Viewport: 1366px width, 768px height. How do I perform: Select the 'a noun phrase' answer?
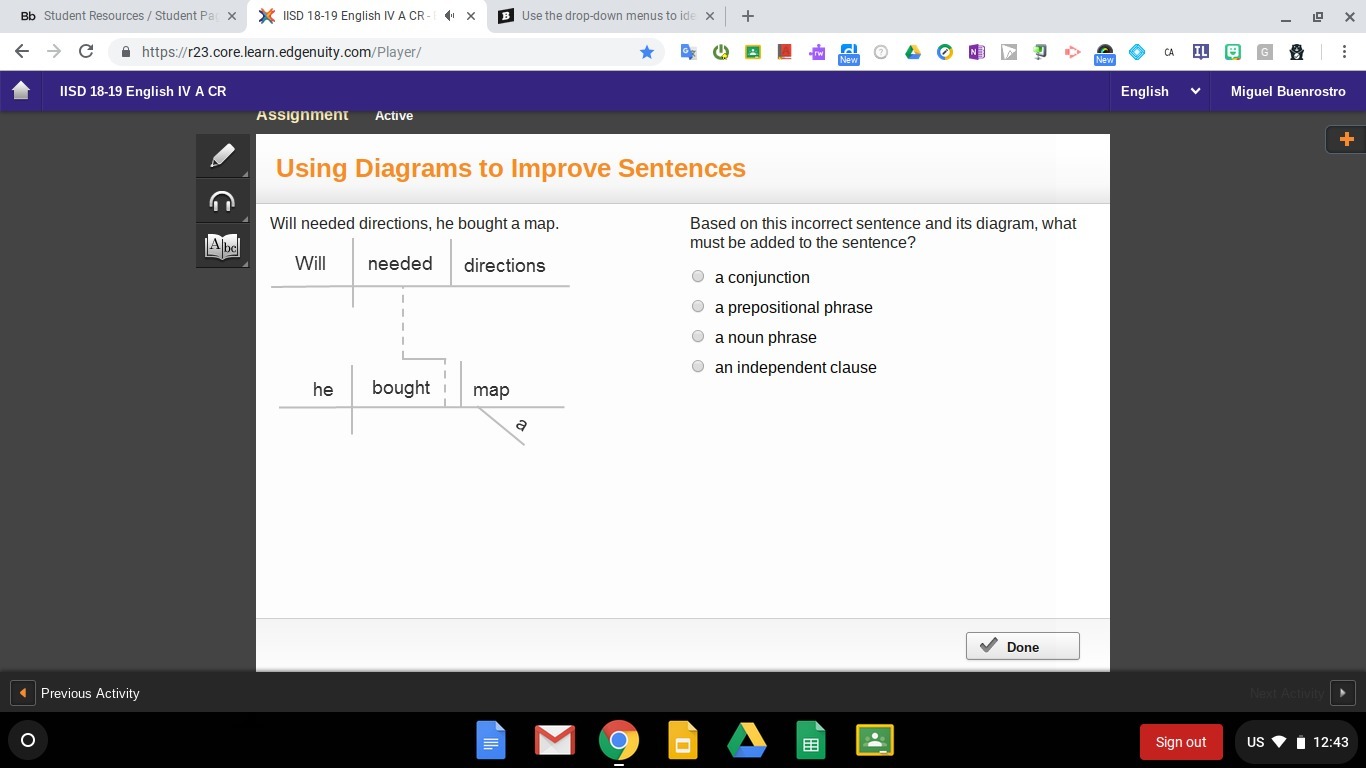698,337
